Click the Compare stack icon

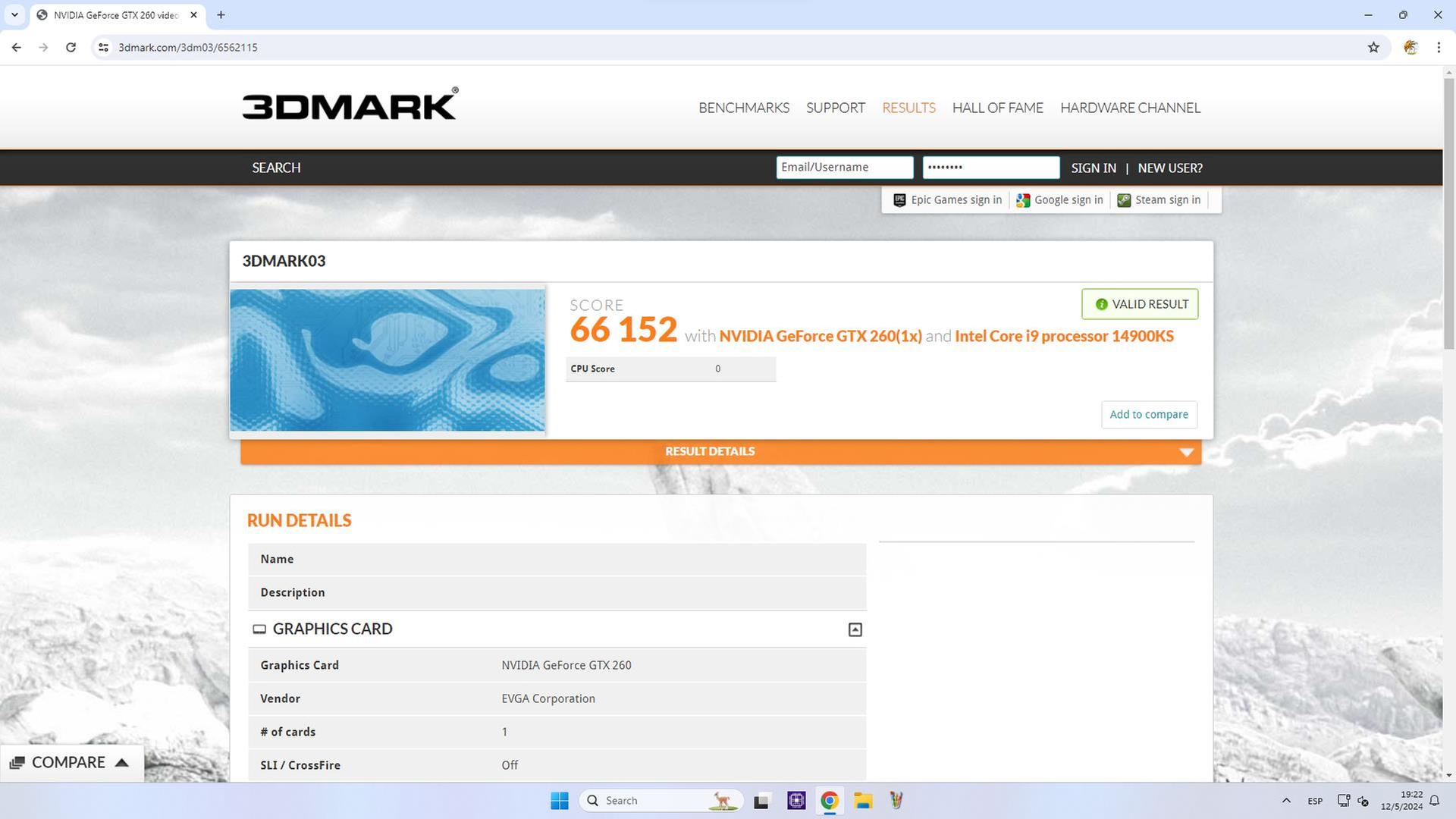pos(17,763)
